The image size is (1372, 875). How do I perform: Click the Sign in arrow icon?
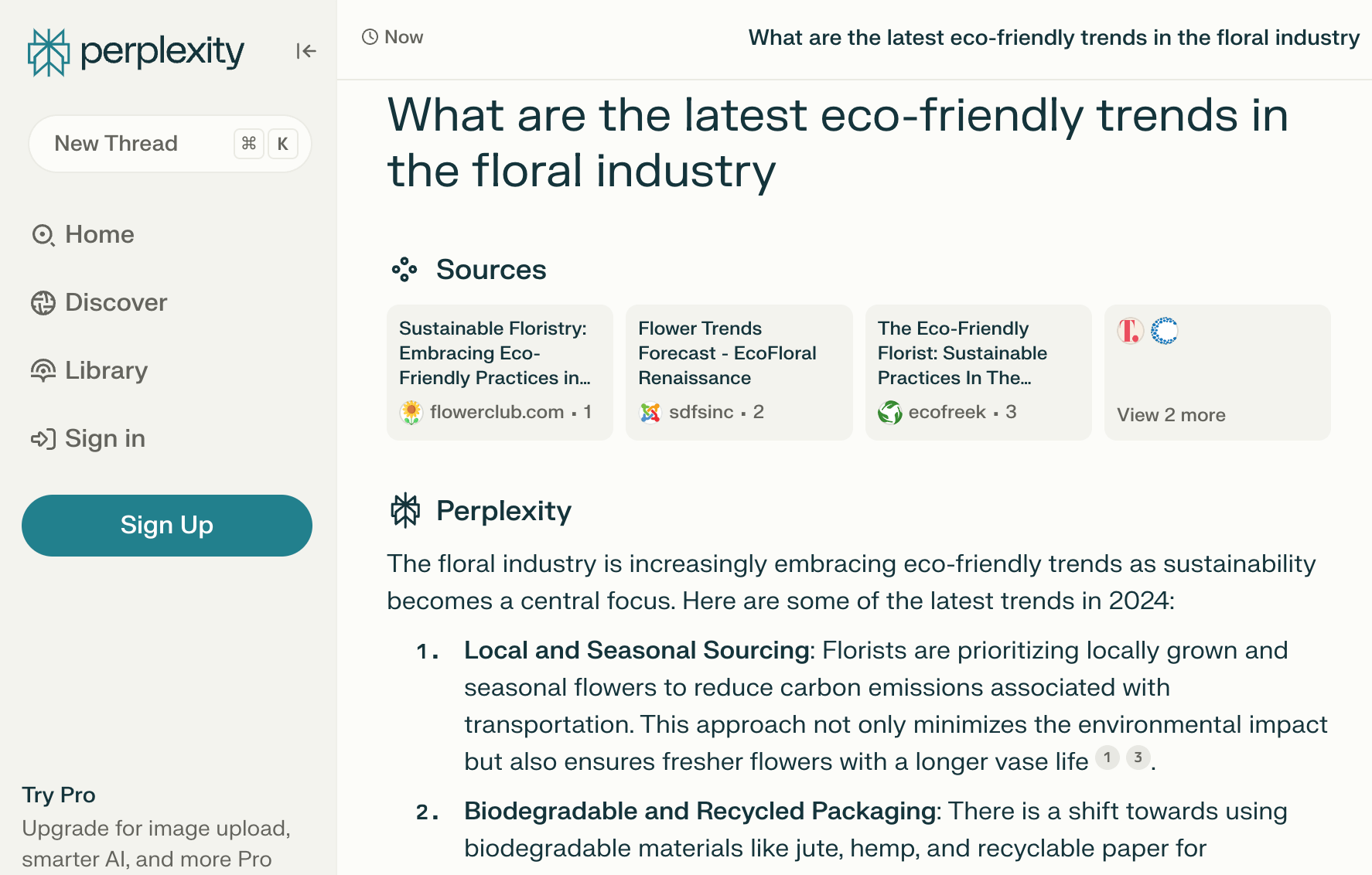pyautogui.click(x=43, y=439)
